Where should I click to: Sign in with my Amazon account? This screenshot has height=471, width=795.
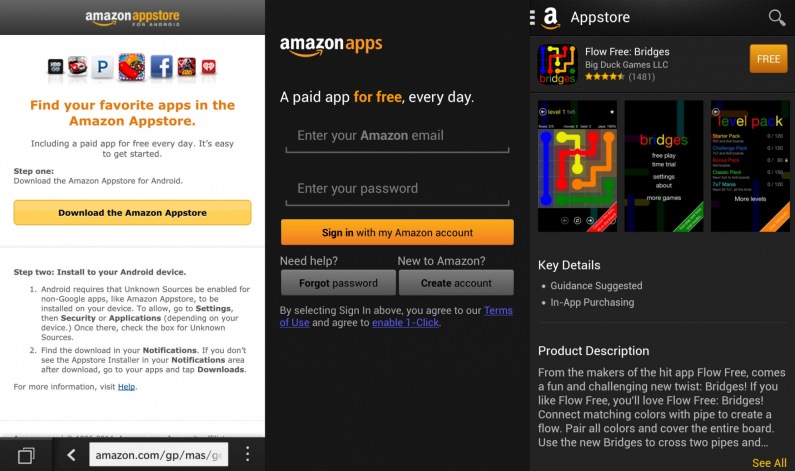[397, 232]
